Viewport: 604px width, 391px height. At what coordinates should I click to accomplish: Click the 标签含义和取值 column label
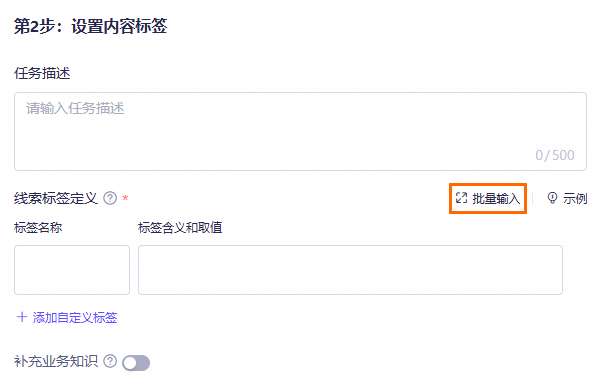[x=180, y=228]
